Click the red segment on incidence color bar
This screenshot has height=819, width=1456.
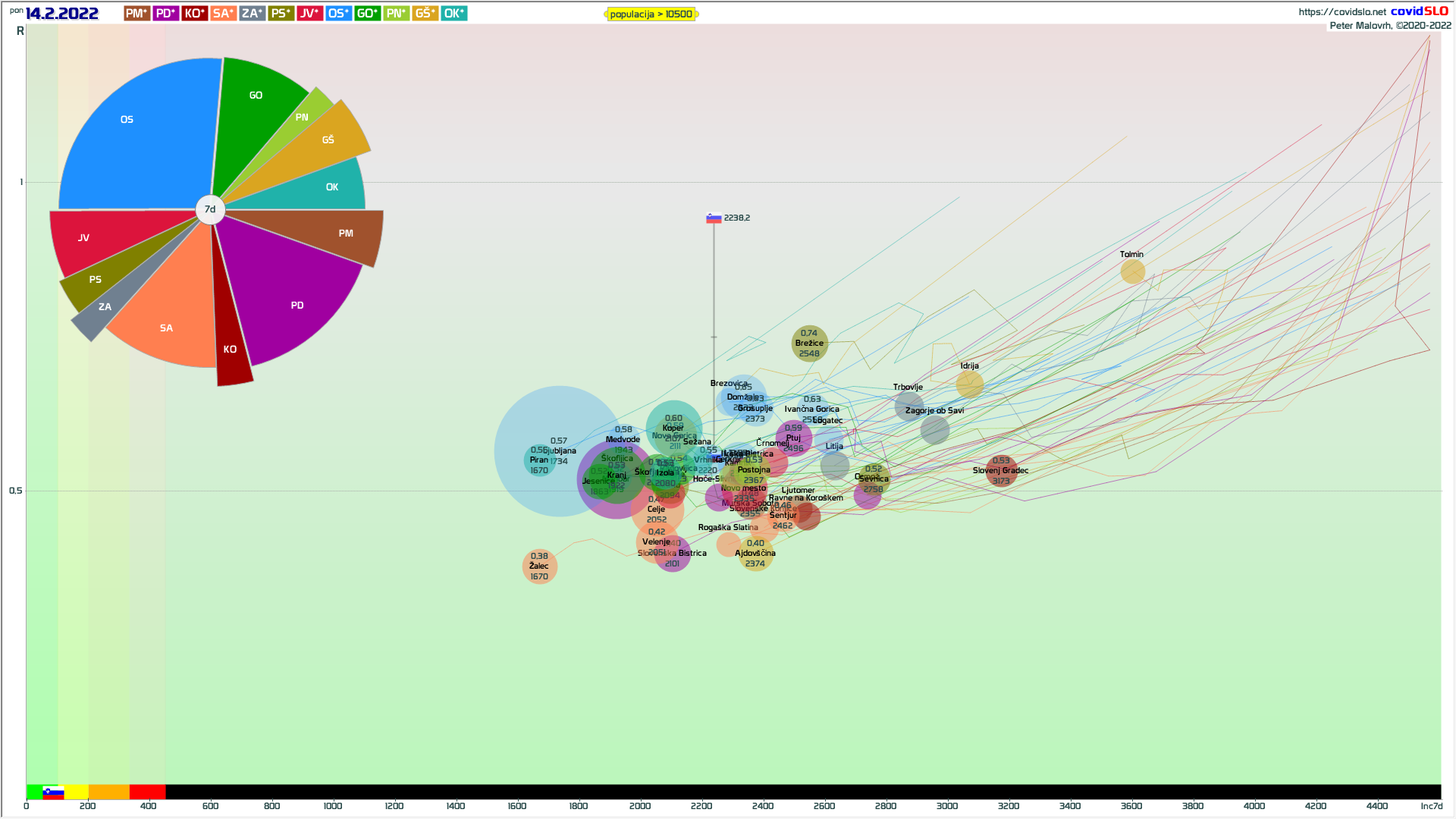point(147,792)
